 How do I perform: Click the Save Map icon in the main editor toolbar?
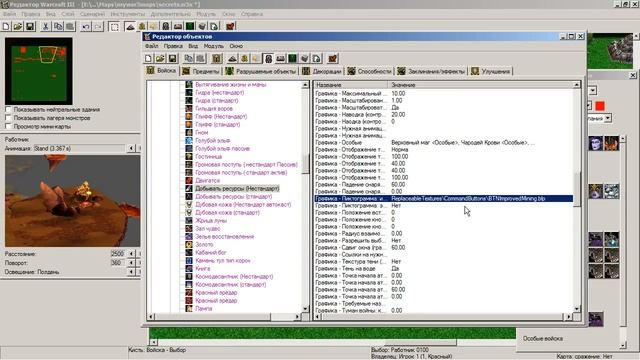click(x=30, y=27)
